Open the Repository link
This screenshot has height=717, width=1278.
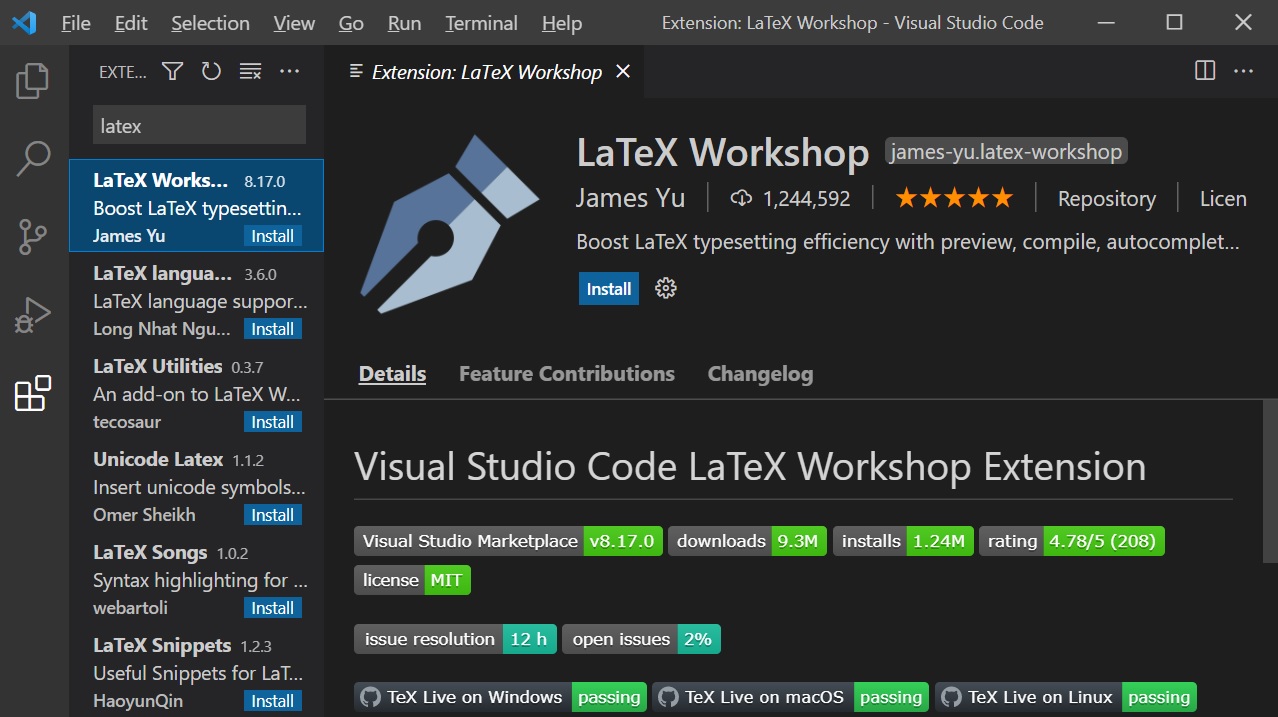(x=1107, y=199)
